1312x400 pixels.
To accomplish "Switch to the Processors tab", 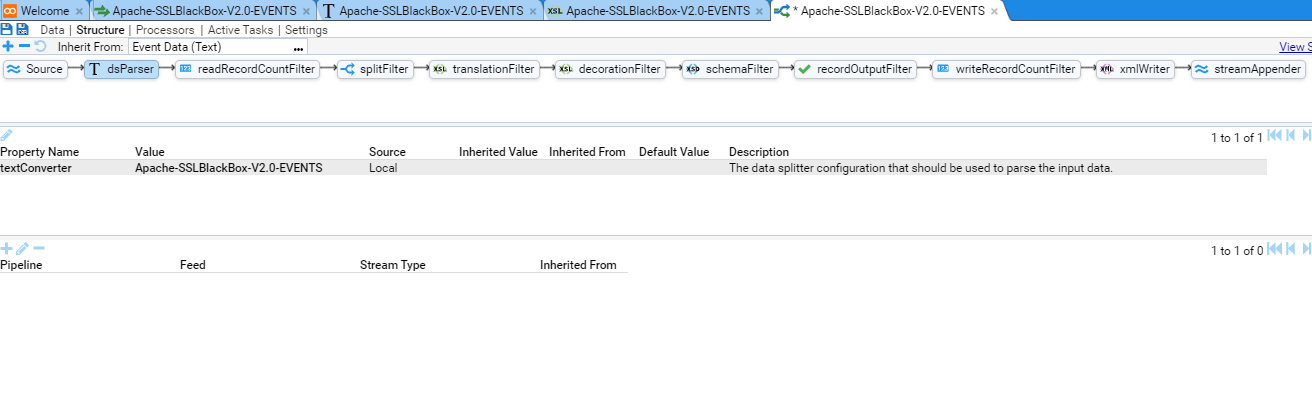I will (165, 30).
